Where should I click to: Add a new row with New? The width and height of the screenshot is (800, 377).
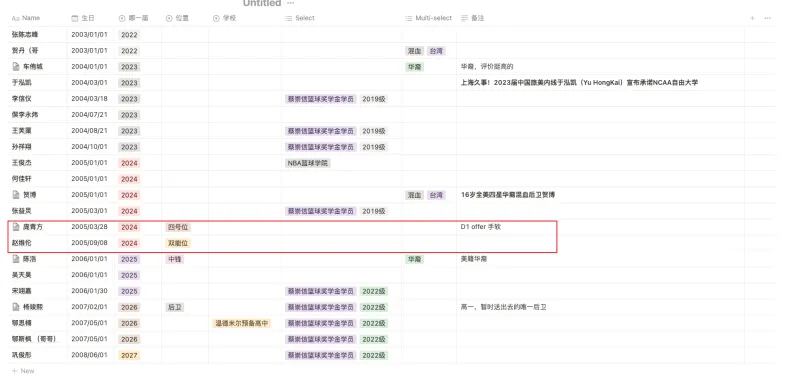23,371
